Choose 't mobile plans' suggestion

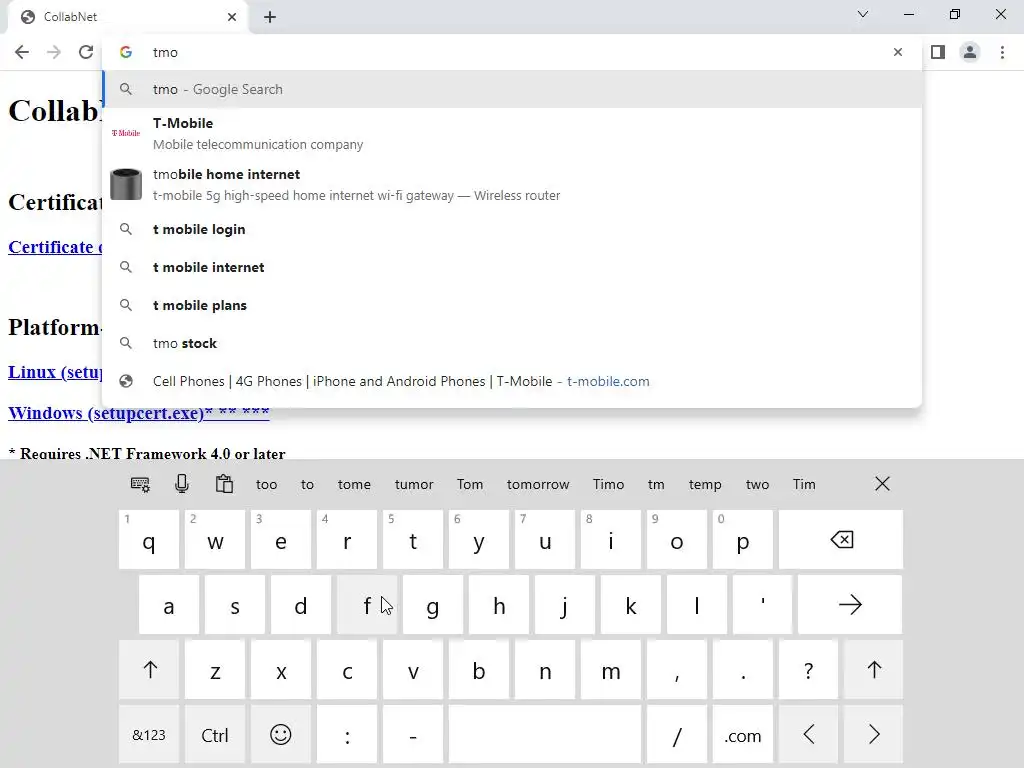click(x=513, y=305)
